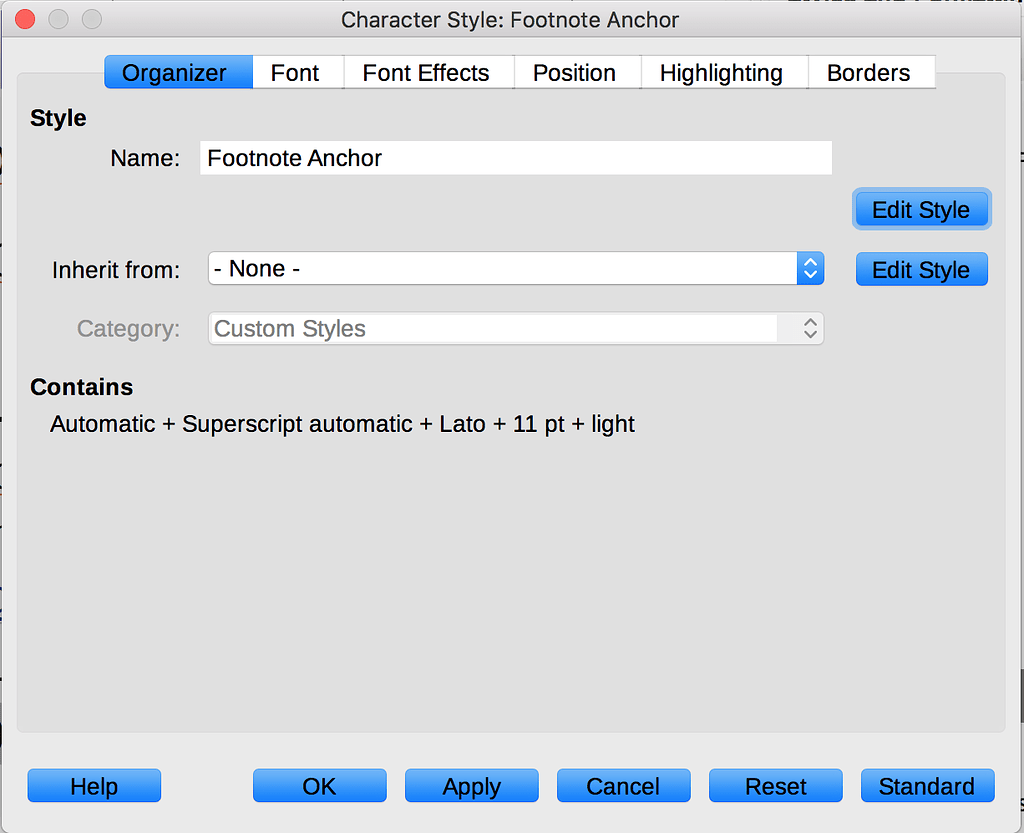Click the Inherit from stepper arrows
This screenshot has width=1024, height=833.
coord(810,268)
